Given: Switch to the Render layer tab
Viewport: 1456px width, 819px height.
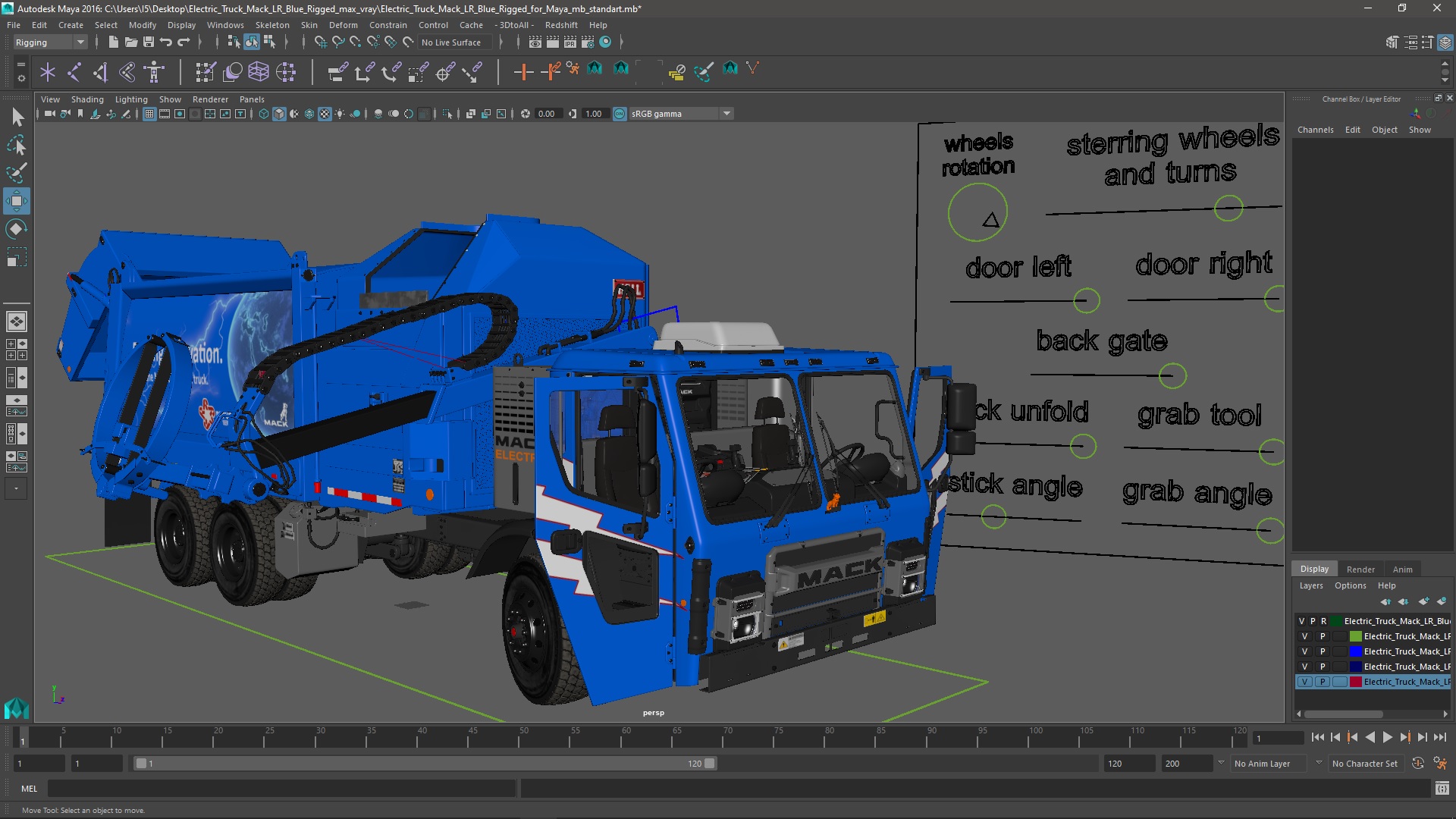Looking at the screenshot, I should (x=1360, y=570).
